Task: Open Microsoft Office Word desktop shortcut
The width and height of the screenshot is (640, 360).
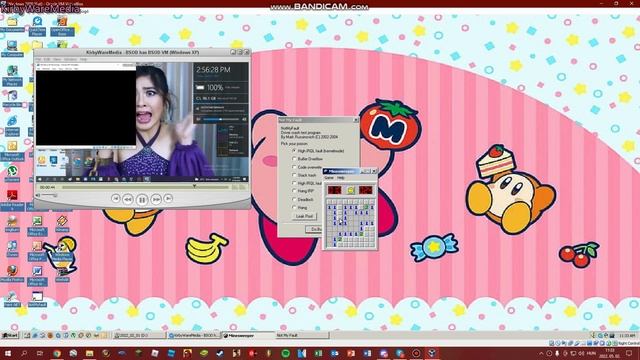Action: pyautogui.click(x=37, y=276)
